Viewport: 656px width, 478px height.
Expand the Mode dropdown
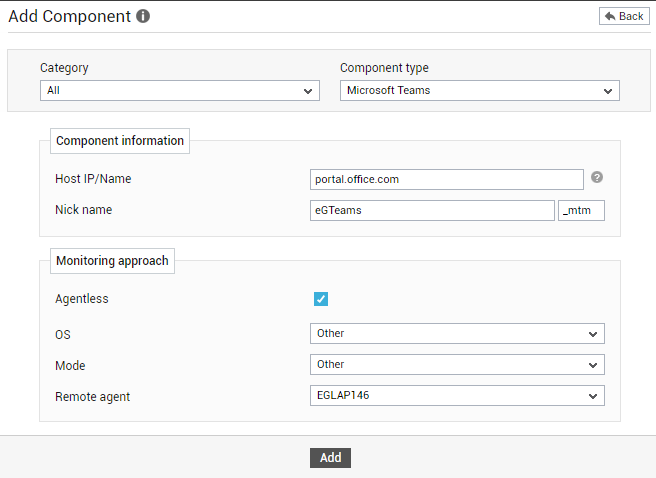point(457,365)
